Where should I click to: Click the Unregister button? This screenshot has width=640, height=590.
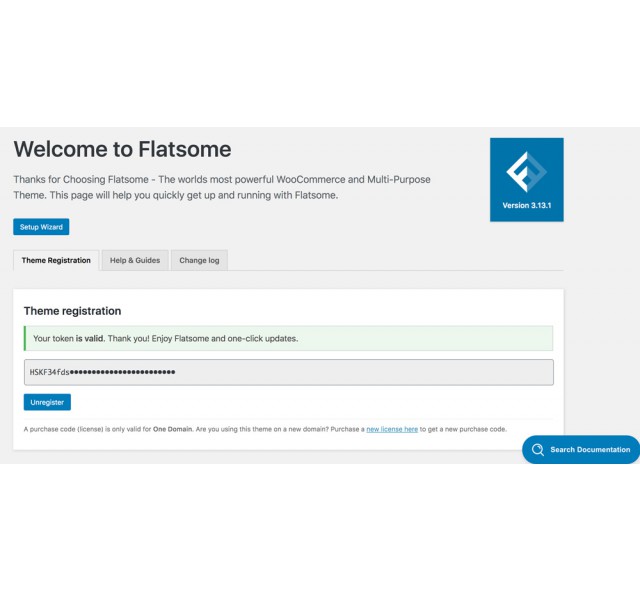point(47,402)
